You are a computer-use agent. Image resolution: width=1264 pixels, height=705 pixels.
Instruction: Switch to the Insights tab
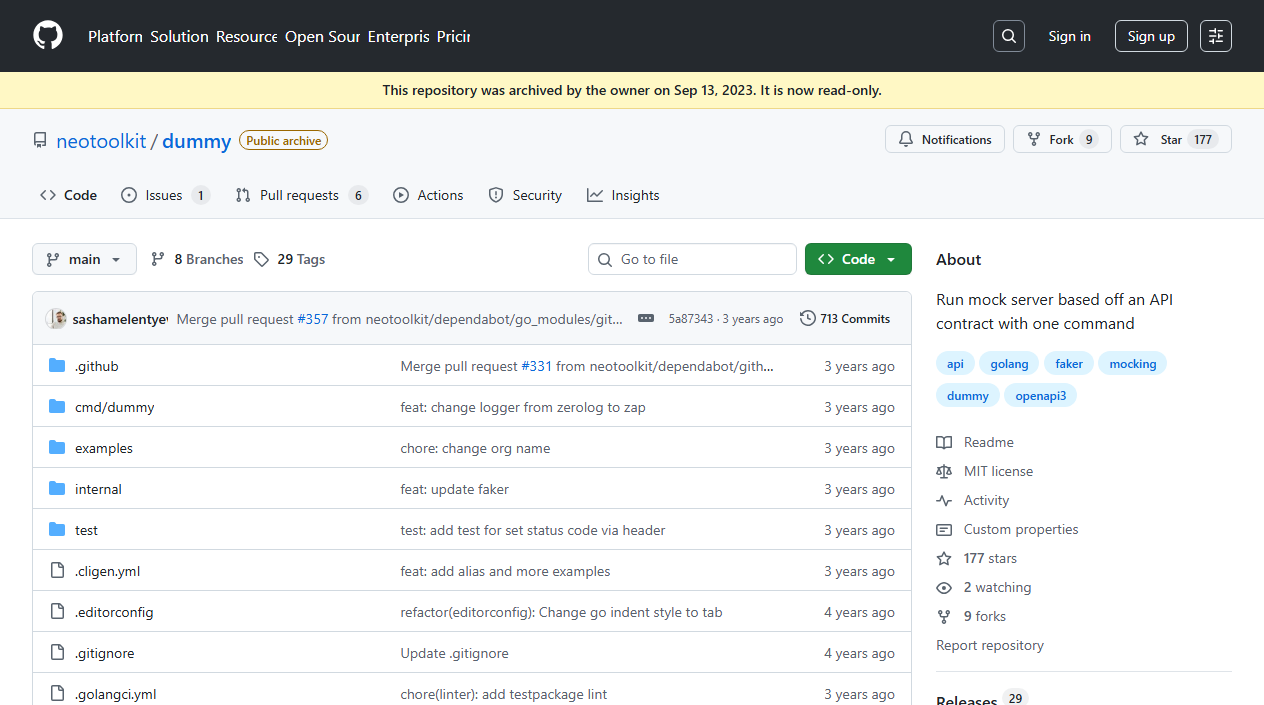point(623,195)
